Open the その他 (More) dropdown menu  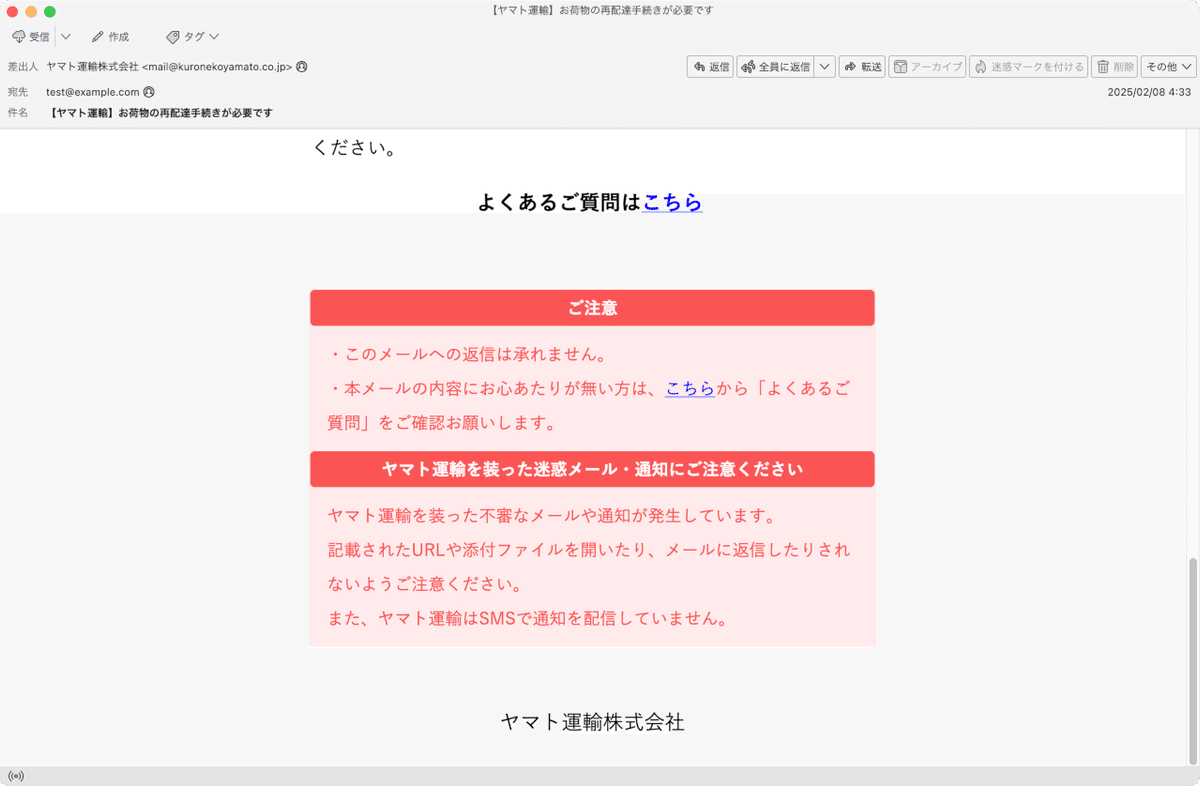(x=1169, y=67)
